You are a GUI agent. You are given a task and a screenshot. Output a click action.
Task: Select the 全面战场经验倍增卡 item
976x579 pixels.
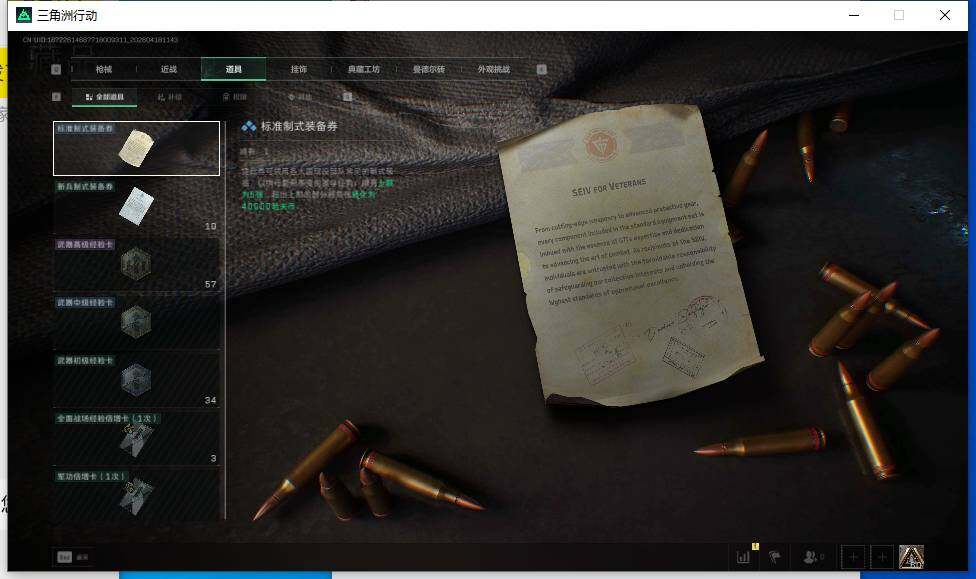tap(136, 437)
